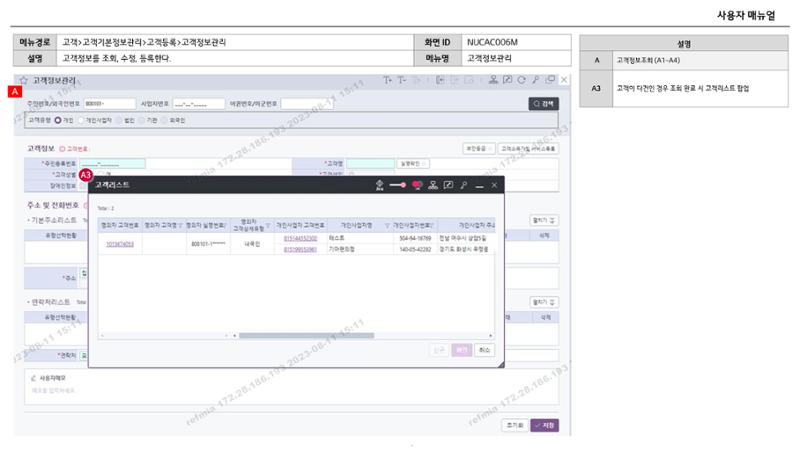Click the person icon in 고객리스트 title bar

pos(379,185)
